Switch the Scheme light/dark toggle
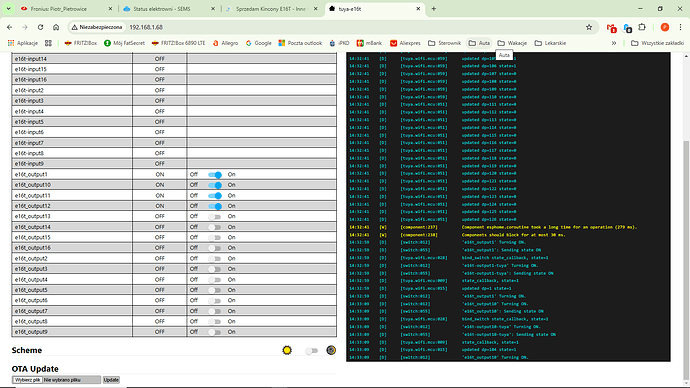 pos(311,351)
